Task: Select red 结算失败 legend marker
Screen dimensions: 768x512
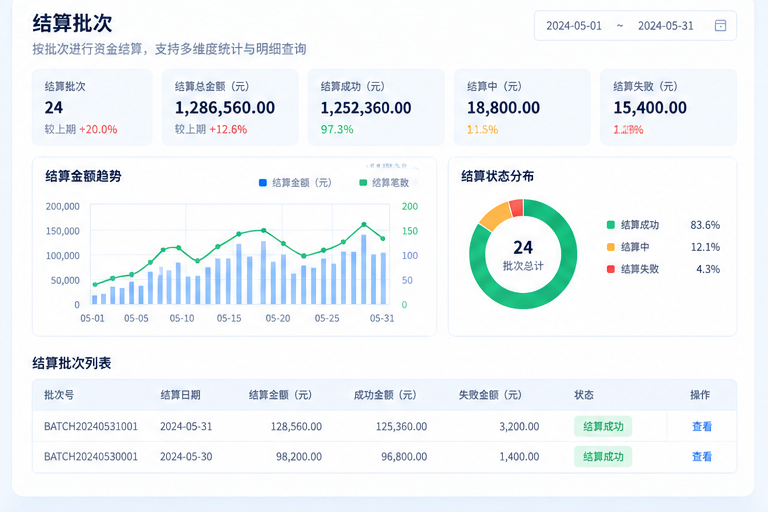Action: point(610,269)
